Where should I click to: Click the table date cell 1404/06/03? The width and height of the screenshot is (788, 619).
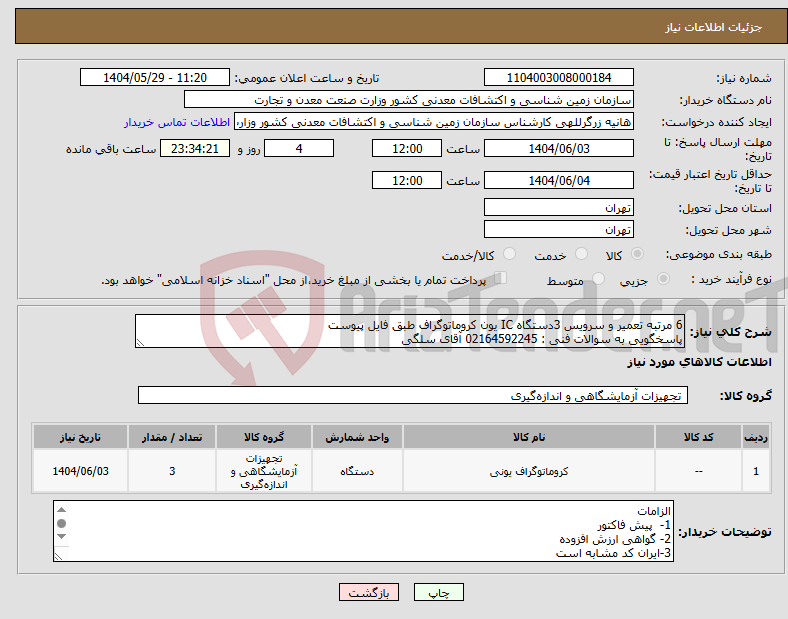80,471
